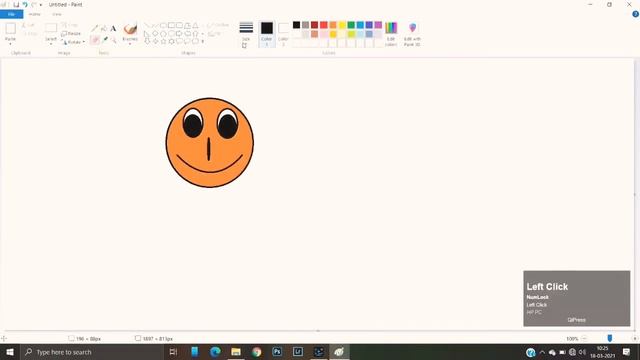This screenshot has width=640, height=360.
Task: Select the Color picker eyedropper tool
Action: coord(104,40)
